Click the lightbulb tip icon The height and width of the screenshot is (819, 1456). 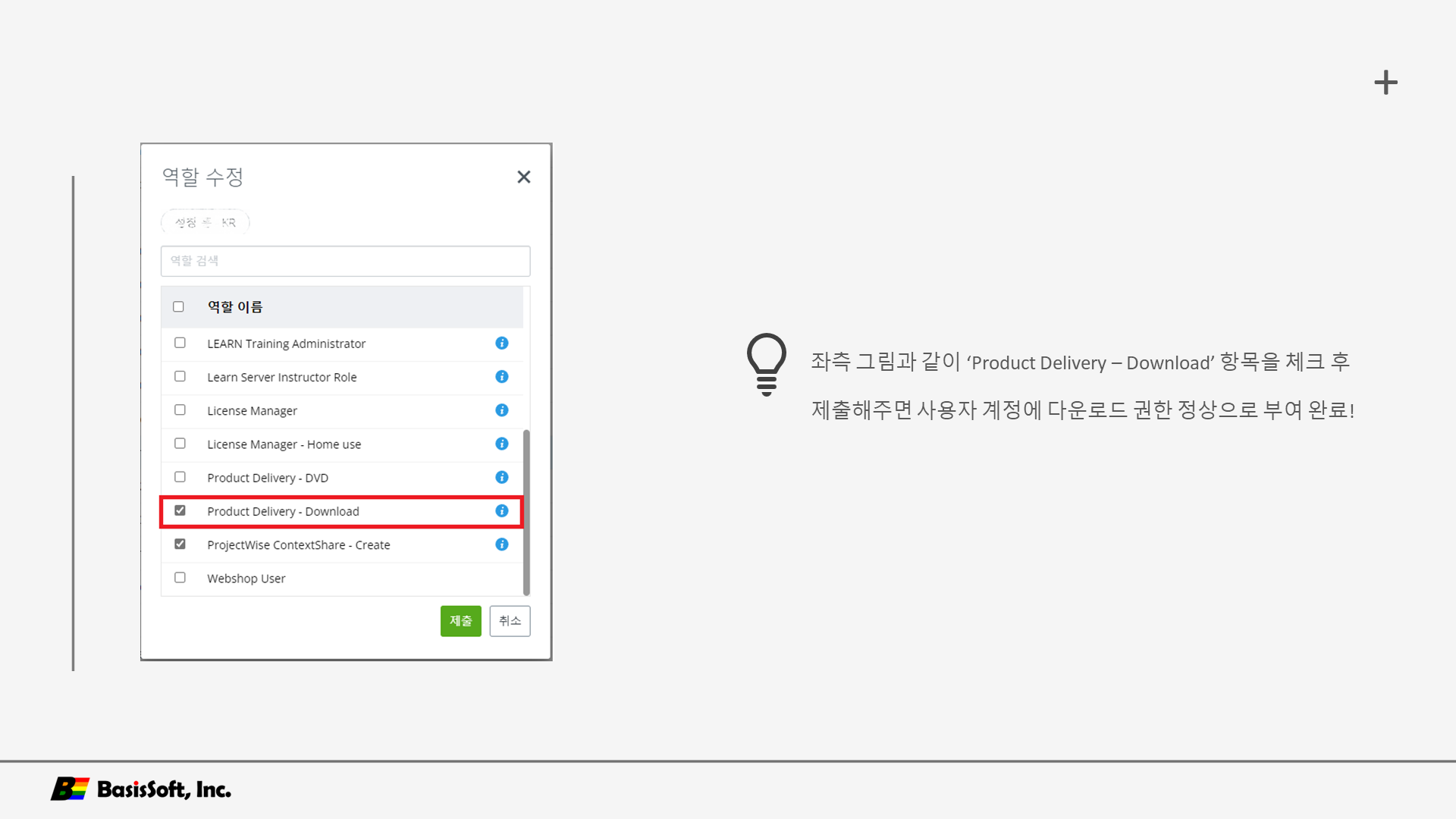pos(766,364)
